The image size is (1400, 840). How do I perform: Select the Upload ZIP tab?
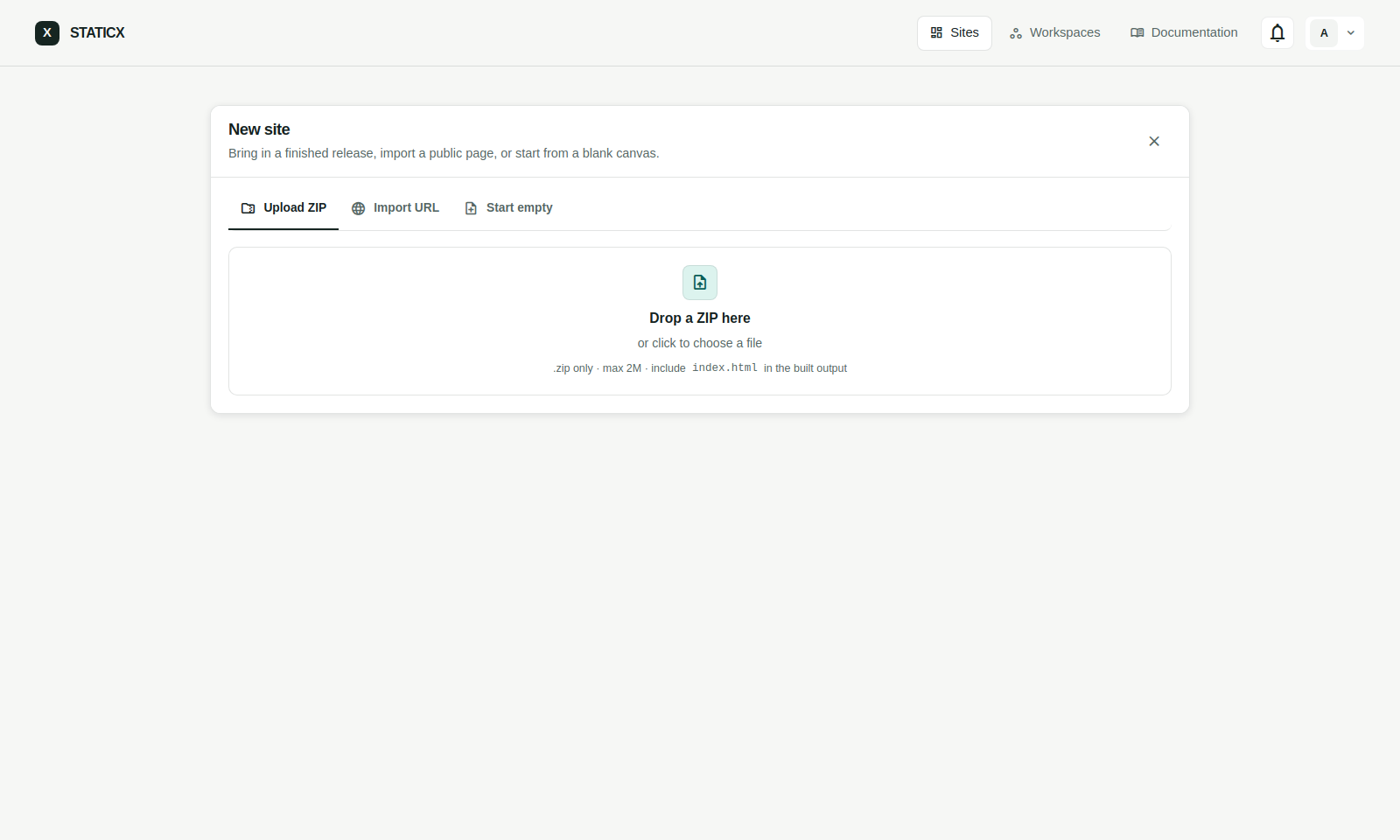pyautogui.click(x=283, y=208)
